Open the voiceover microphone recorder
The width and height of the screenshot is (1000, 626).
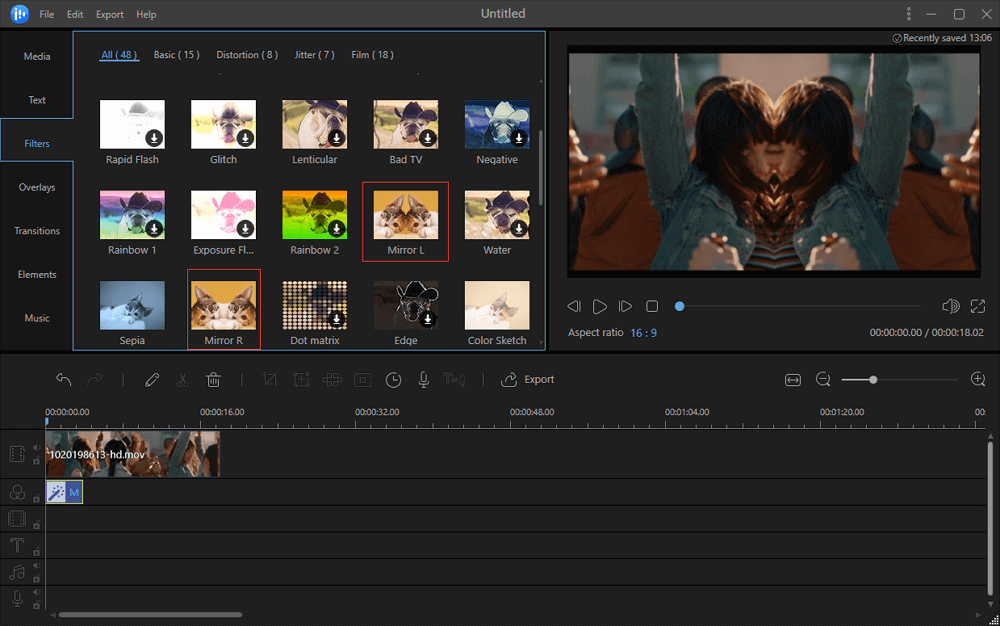pyautogui.click(x=424, y=380)
